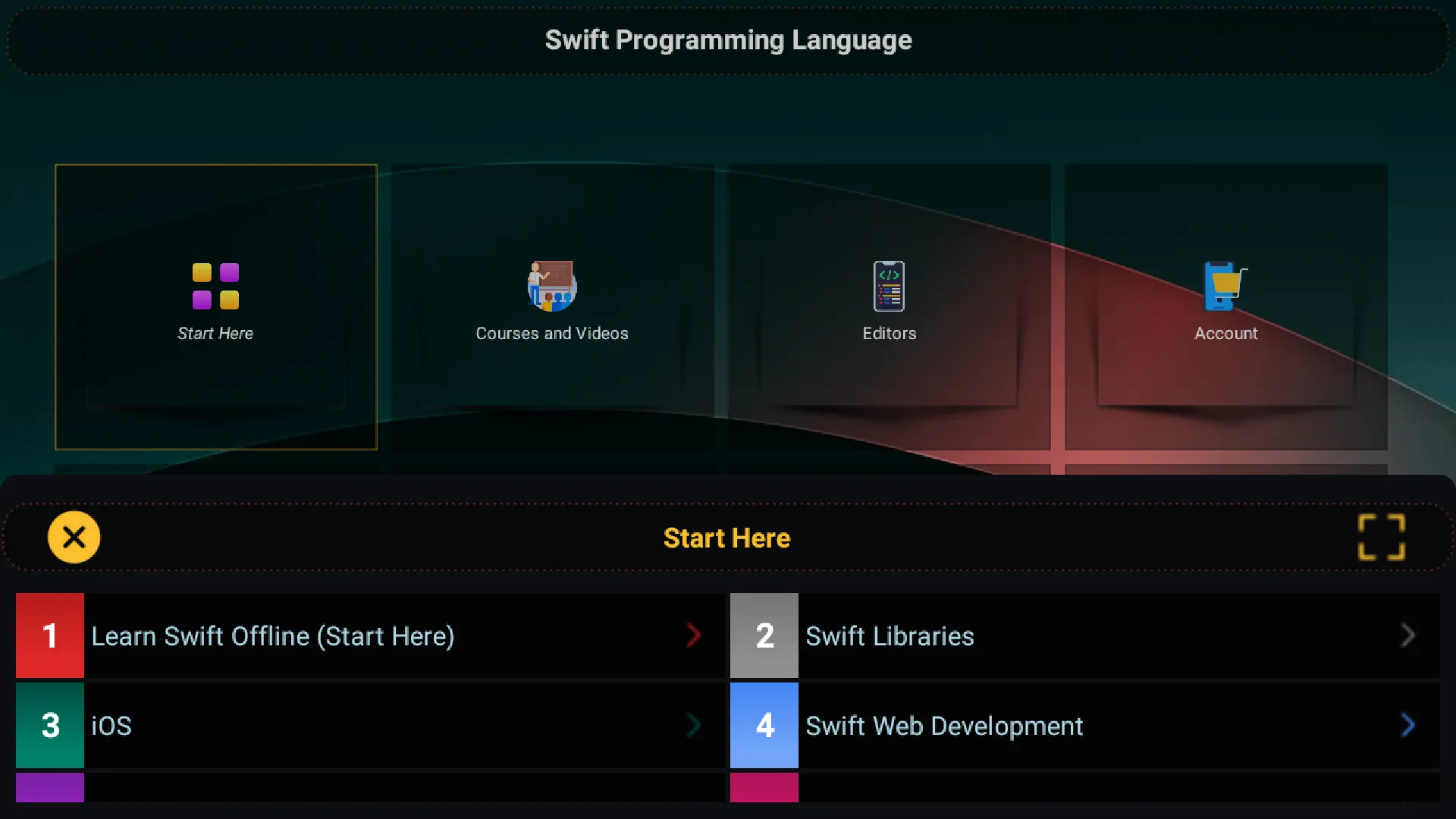The image size is (1456, 819).
Task: Open the Swift Libraries row
Action: coord(1084,635)
